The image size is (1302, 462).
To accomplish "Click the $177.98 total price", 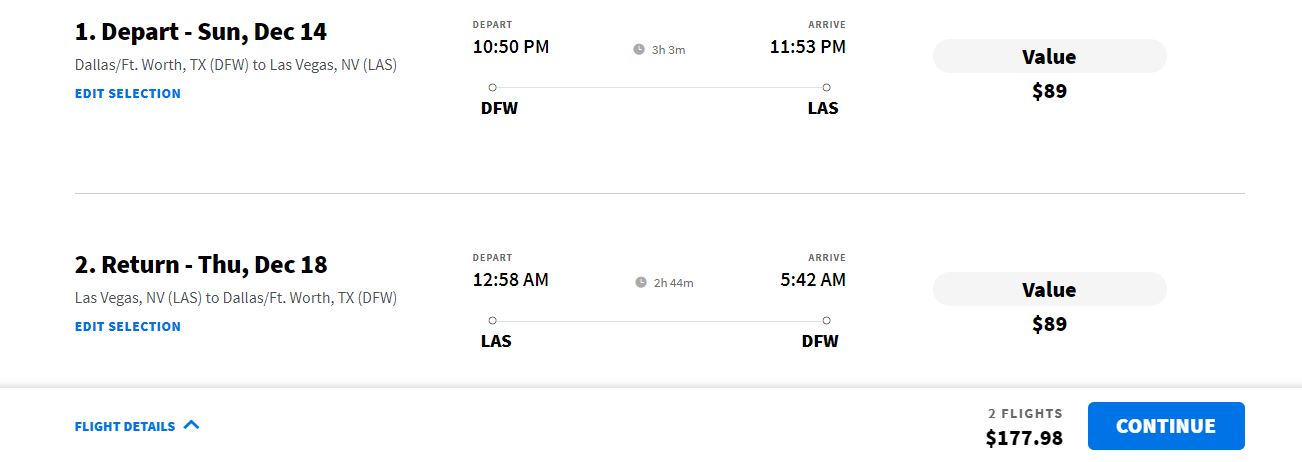I will coord(1024,438).
